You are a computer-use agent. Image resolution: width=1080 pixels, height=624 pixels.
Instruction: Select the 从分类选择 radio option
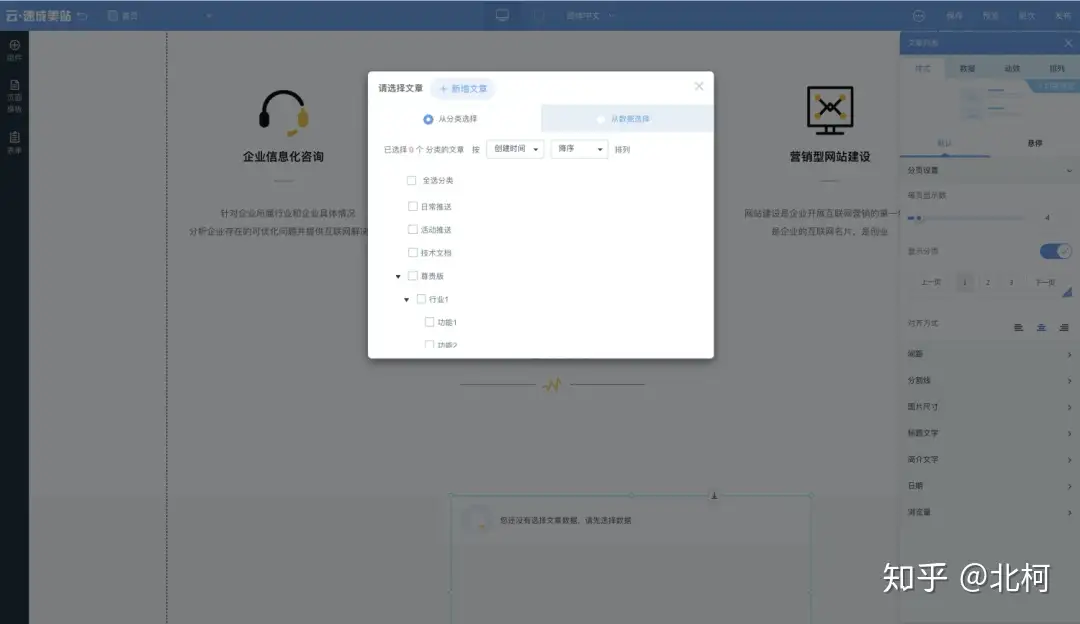[x=428, y=119]
